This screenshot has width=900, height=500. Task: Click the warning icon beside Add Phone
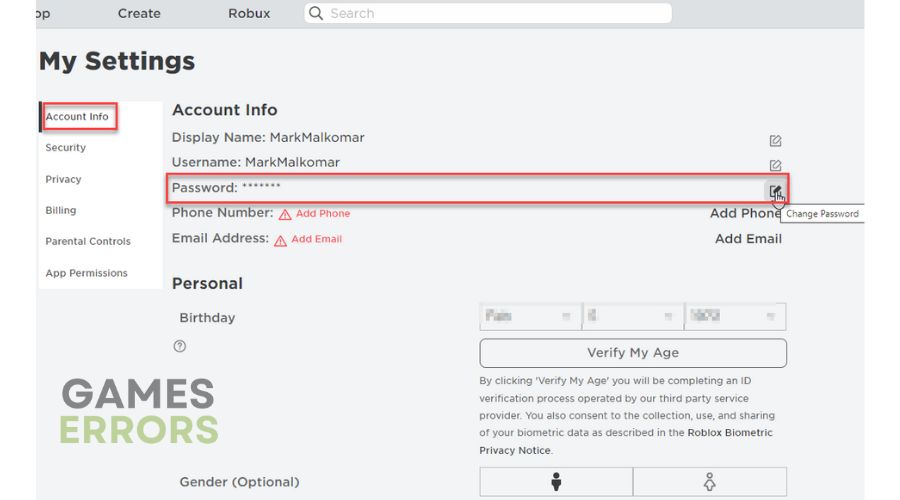tap(285, 214)
